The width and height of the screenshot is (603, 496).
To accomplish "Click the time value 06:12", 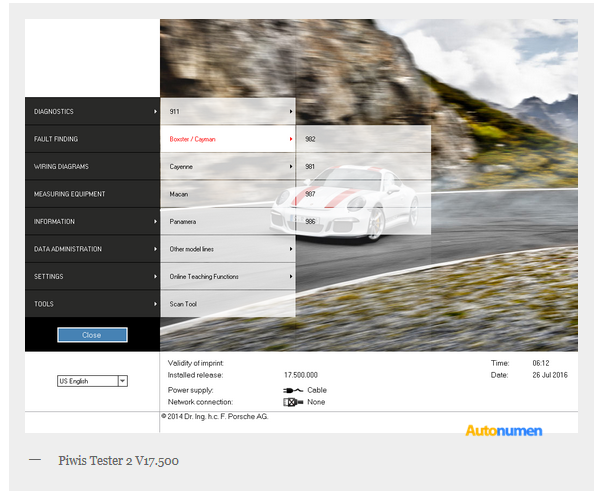I will pyautogui.click(x=541, y=363).
